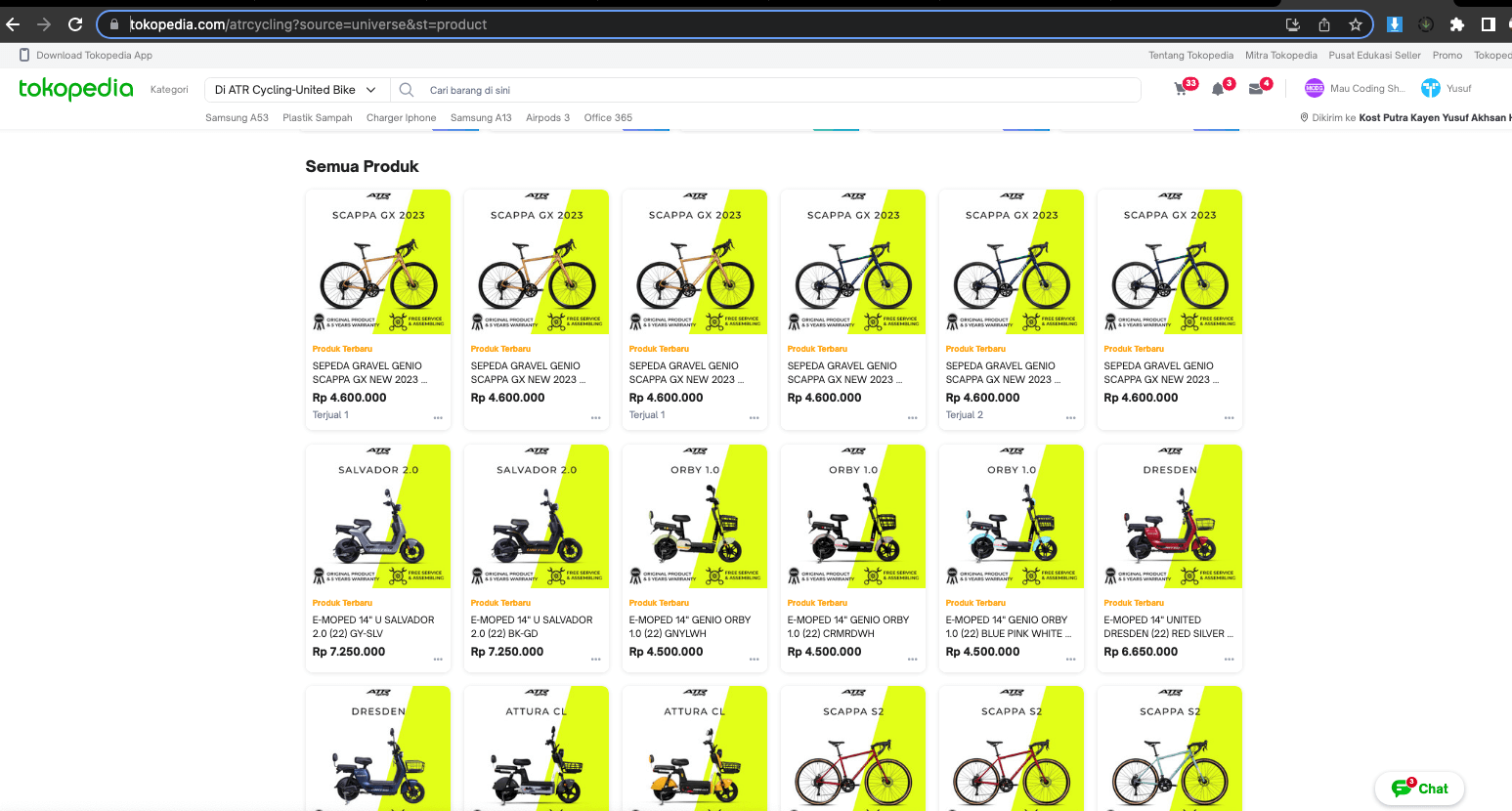Click Terjual 2 label on Scappa GX card
This screenshot has width=1512, height=811.
click(x=965, y=415)
